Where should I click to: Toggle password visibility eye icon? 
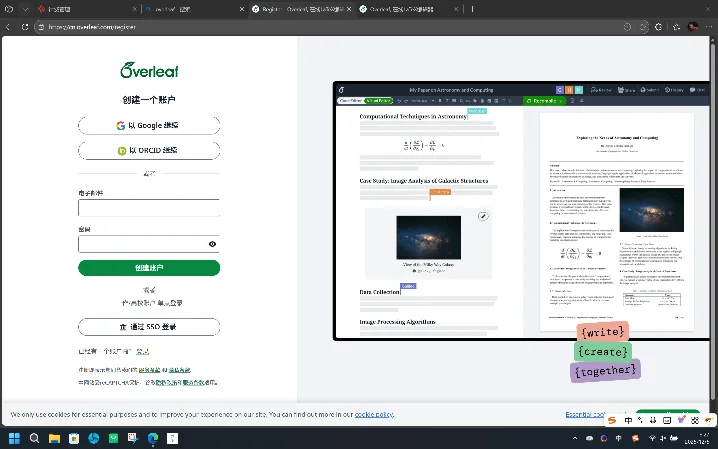pyautogui.click(x=212, y=244)
